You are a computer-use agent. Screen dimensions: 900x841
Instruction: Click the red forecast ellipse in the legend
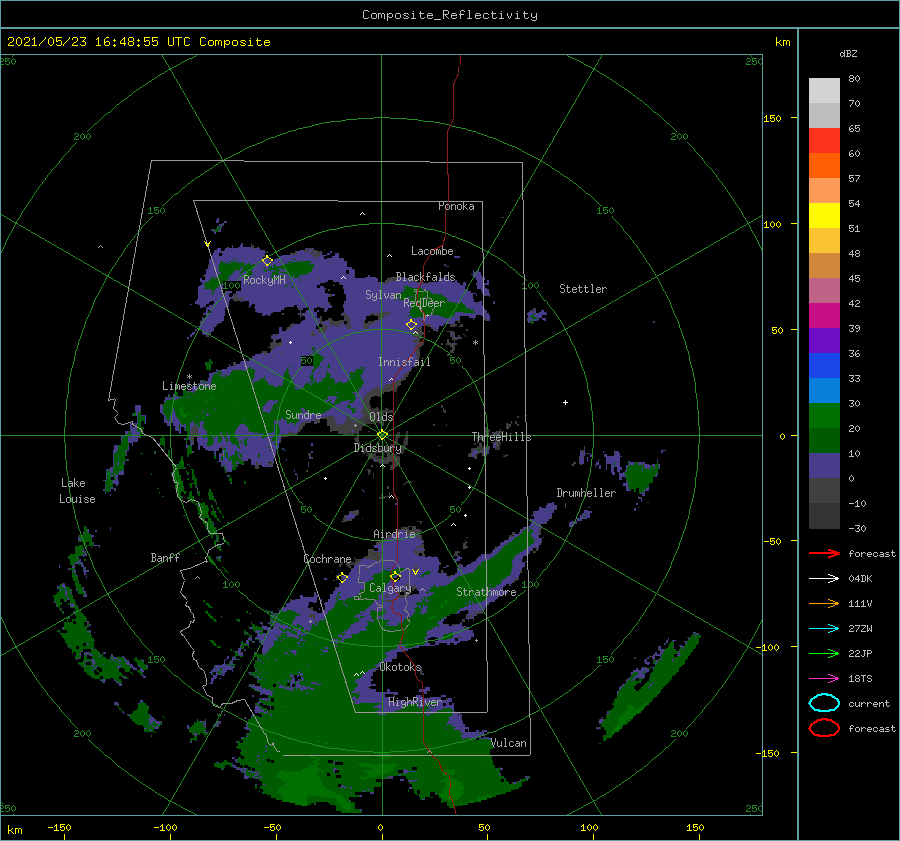pos(824,728)
